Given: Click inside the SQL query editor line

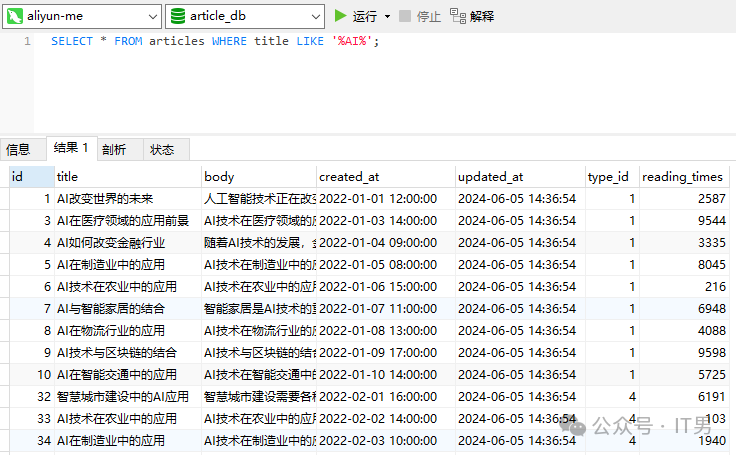Looking at the screenshot, I should (215, 41).
